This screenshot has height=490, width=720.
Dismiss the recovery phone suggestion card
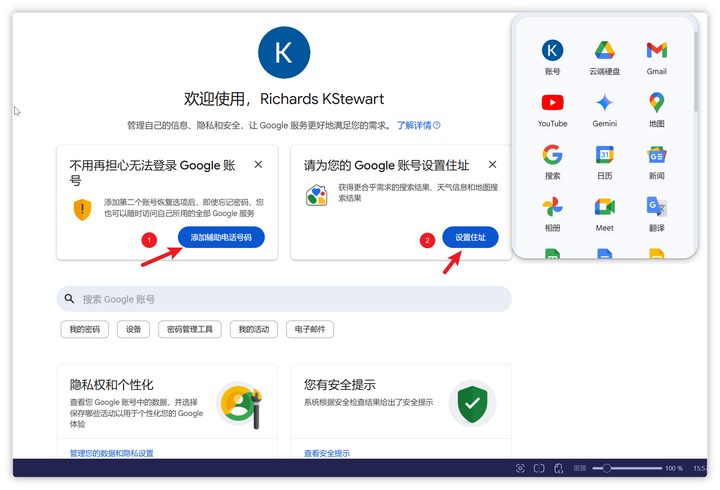point(258,165)
